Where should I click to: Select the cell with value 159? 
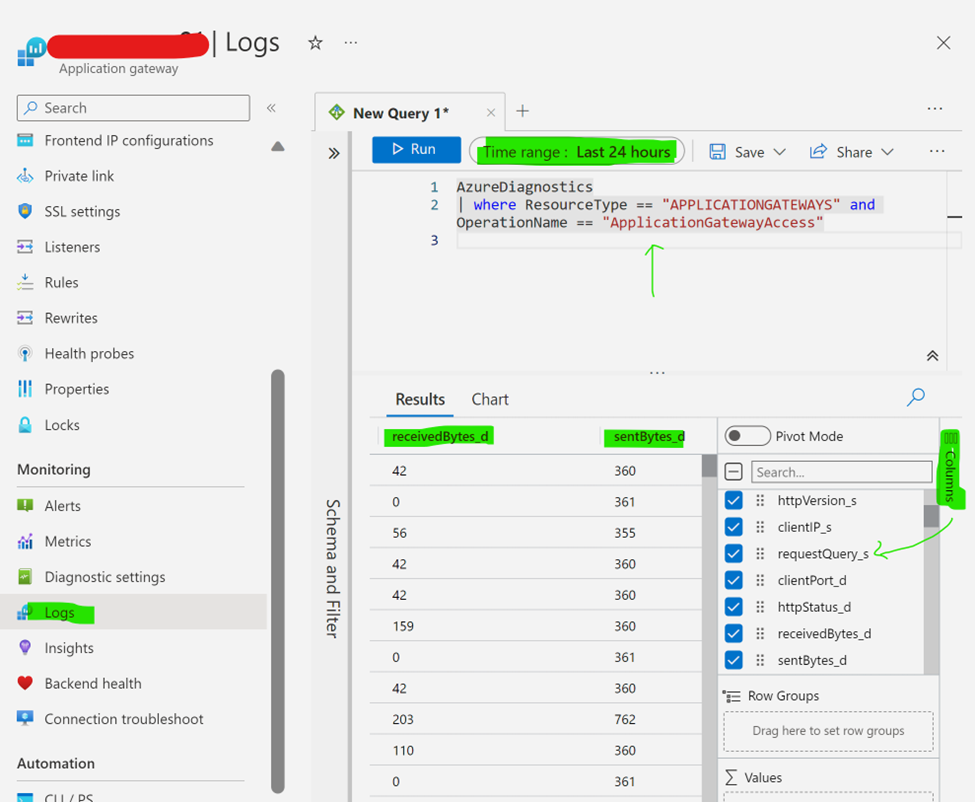403,626
